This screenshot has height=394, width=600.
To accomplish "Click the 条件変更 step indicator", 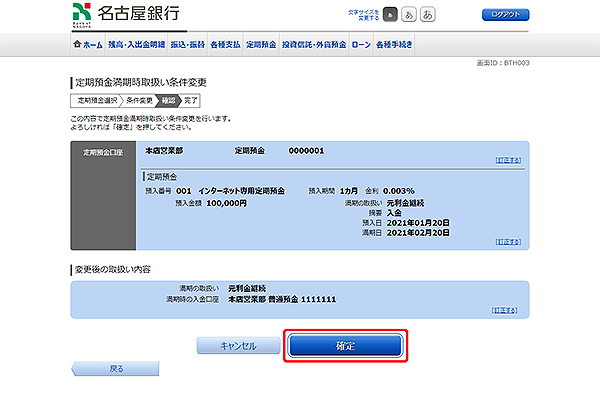I will coord(139,101).
